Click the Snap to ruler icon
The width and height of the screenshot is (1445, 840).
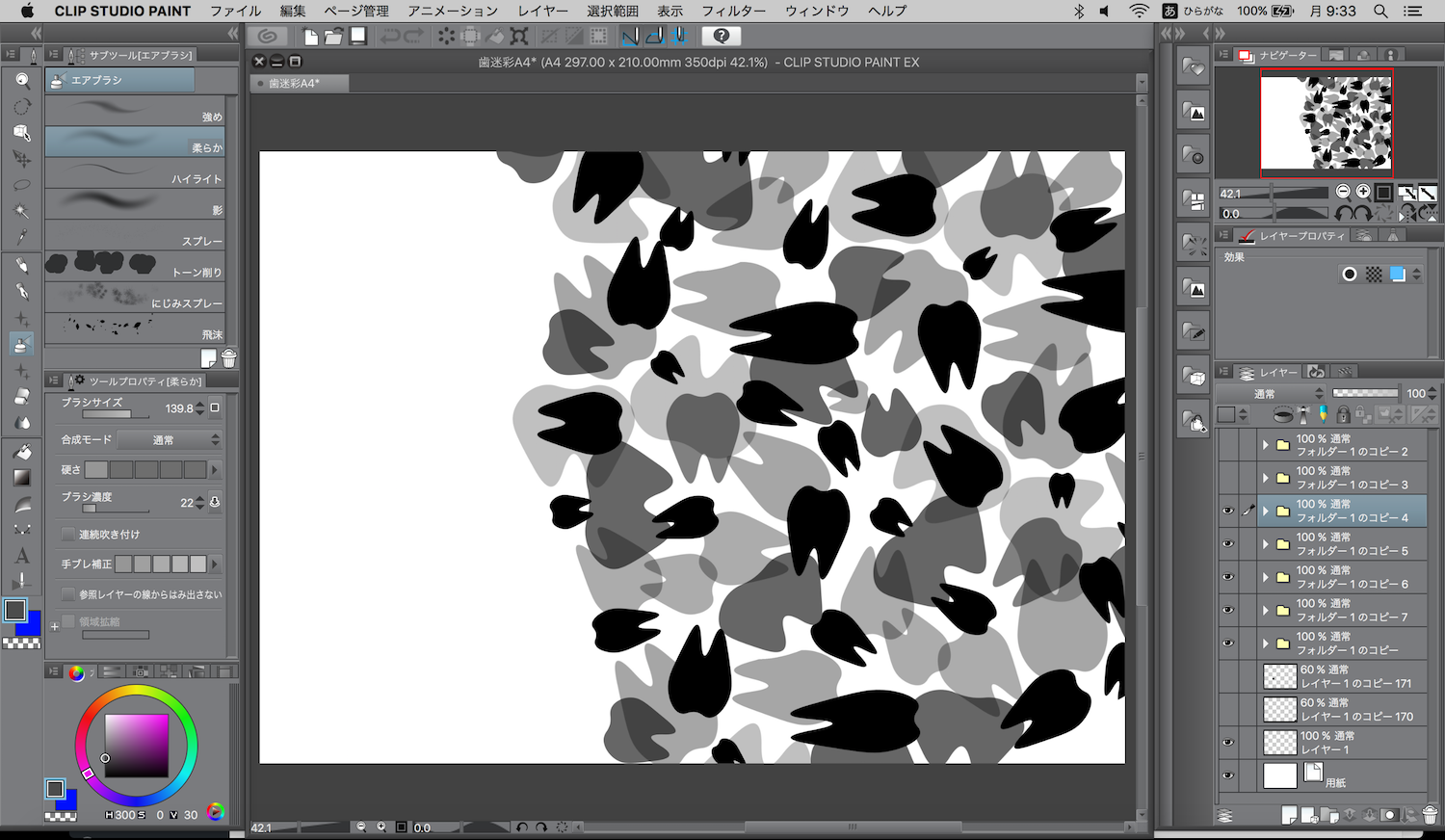[x=630, y=37]
